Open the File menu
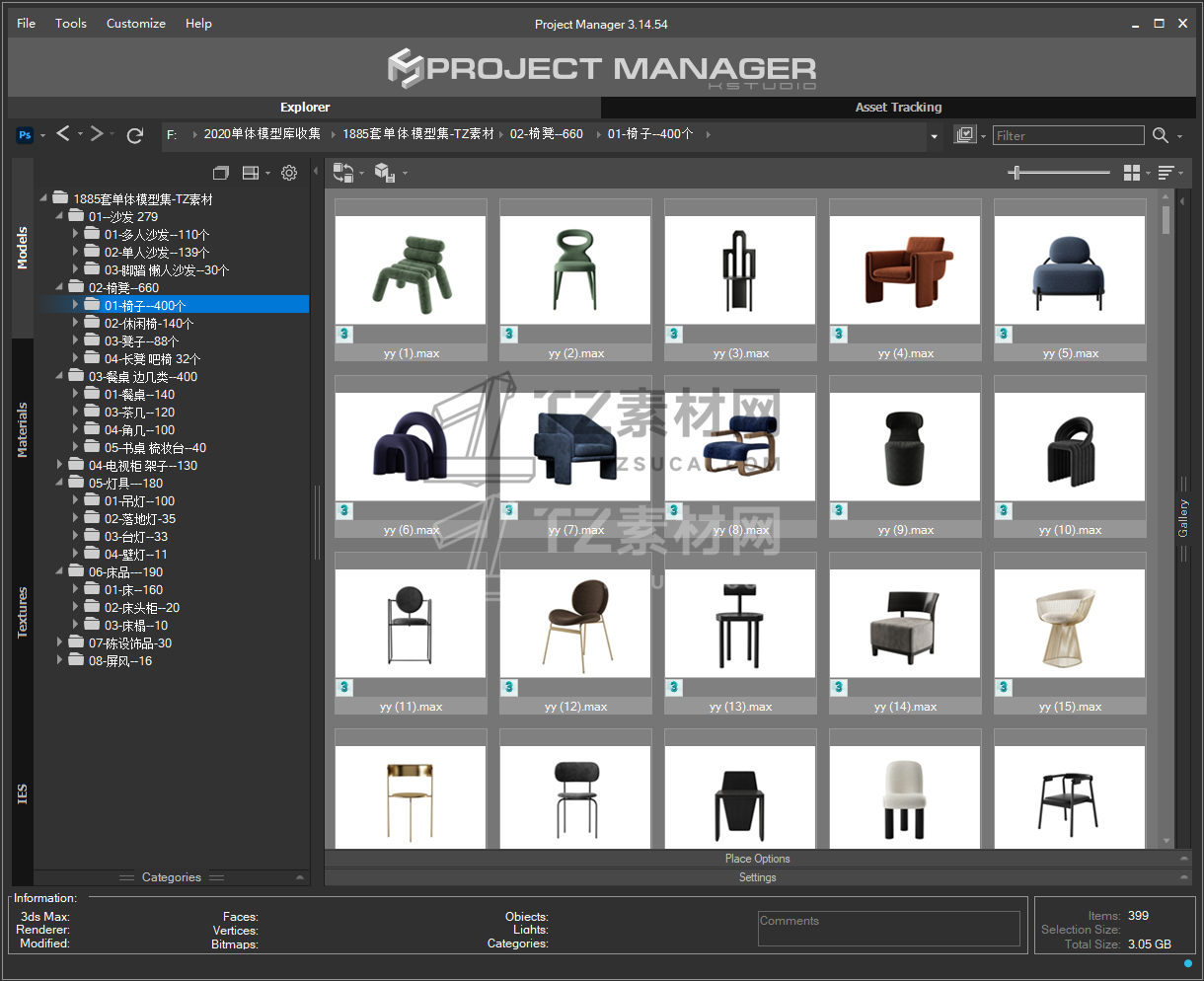 click(27, 23)
